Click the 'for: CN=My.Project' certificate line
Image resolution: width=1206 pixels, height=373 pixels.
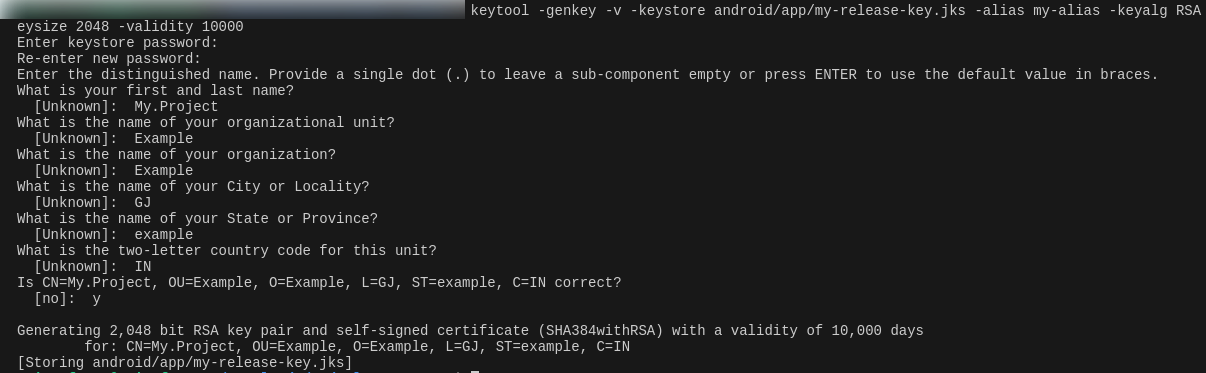357,347
